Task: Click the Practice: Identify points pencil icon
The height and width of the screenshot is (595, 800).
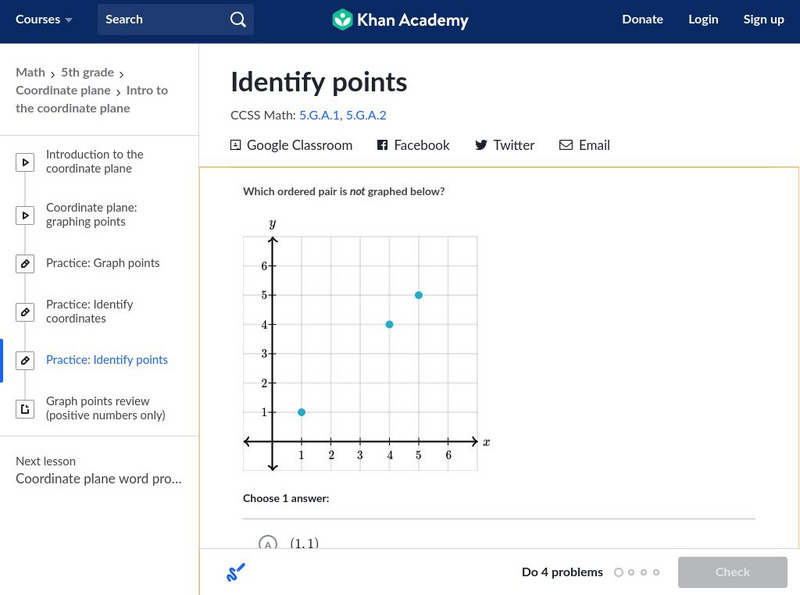Action: coord(25,360)
